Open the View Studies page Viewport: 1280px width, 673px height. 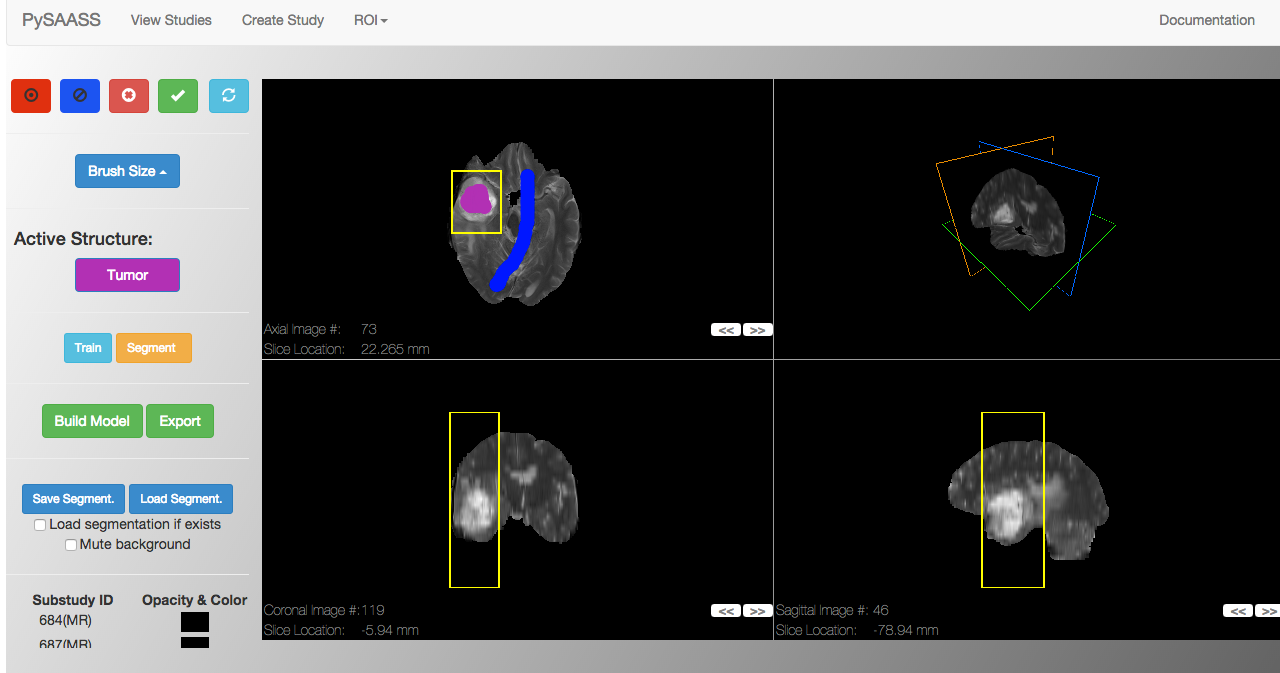(171, 20)
